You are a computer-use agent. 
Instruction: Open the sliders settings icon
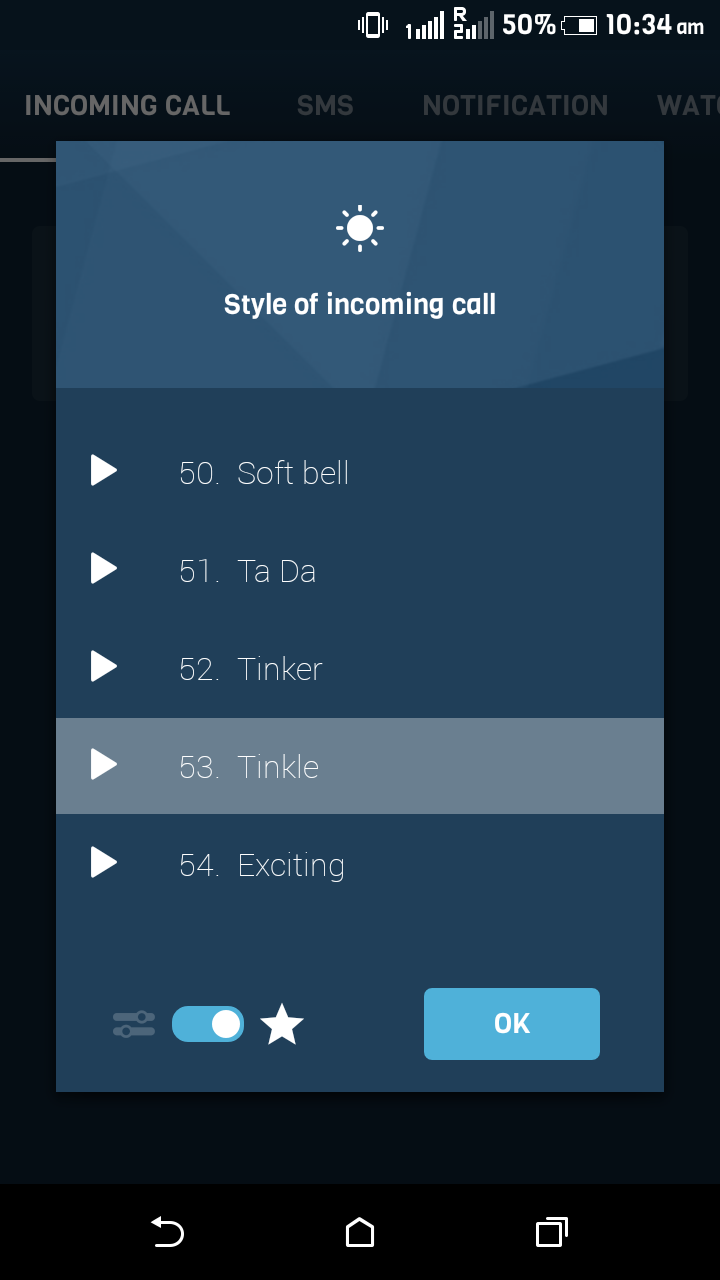134,1024
